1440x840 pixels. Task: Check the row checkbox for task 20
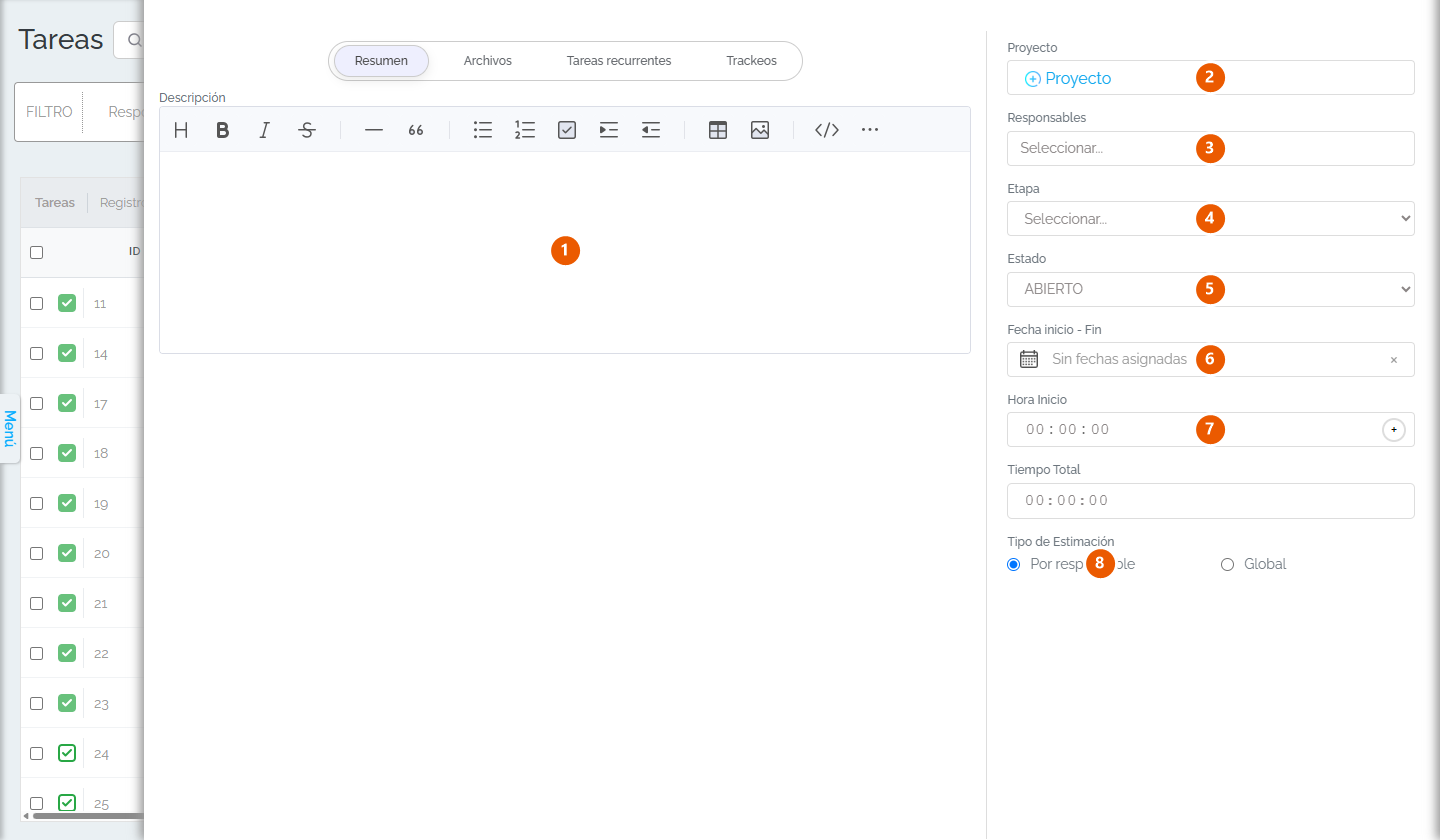click(37, 553)
